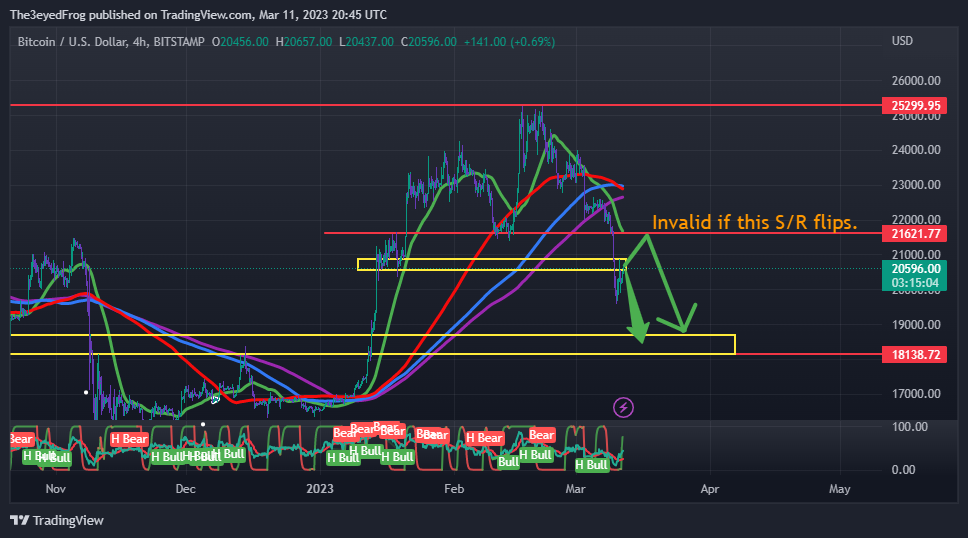The image size is (968, 538).
Task: Click the 26000.00 price axis label
Action: 916,81
